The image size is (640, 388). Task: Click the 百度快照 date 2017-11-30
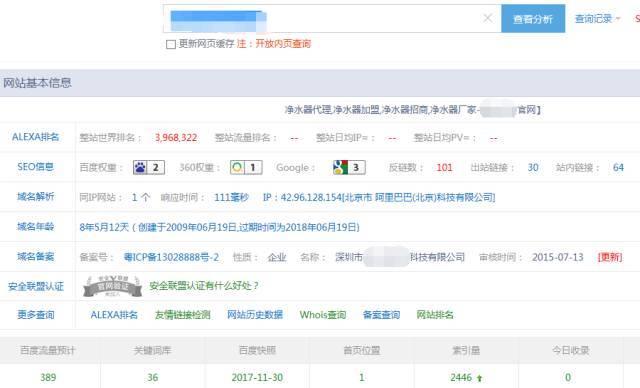tap(257, 377)
